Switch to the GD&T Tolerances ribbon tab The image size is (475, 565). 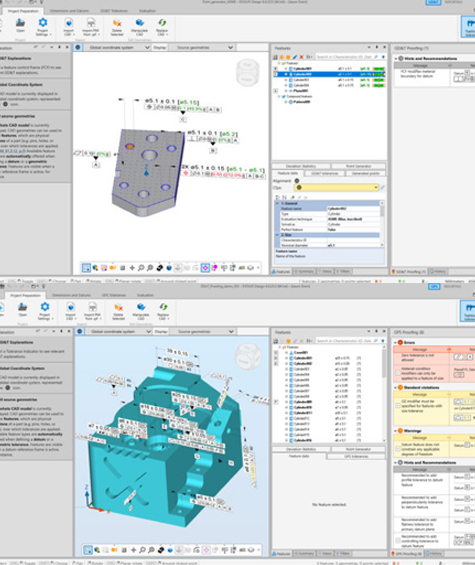114,11
